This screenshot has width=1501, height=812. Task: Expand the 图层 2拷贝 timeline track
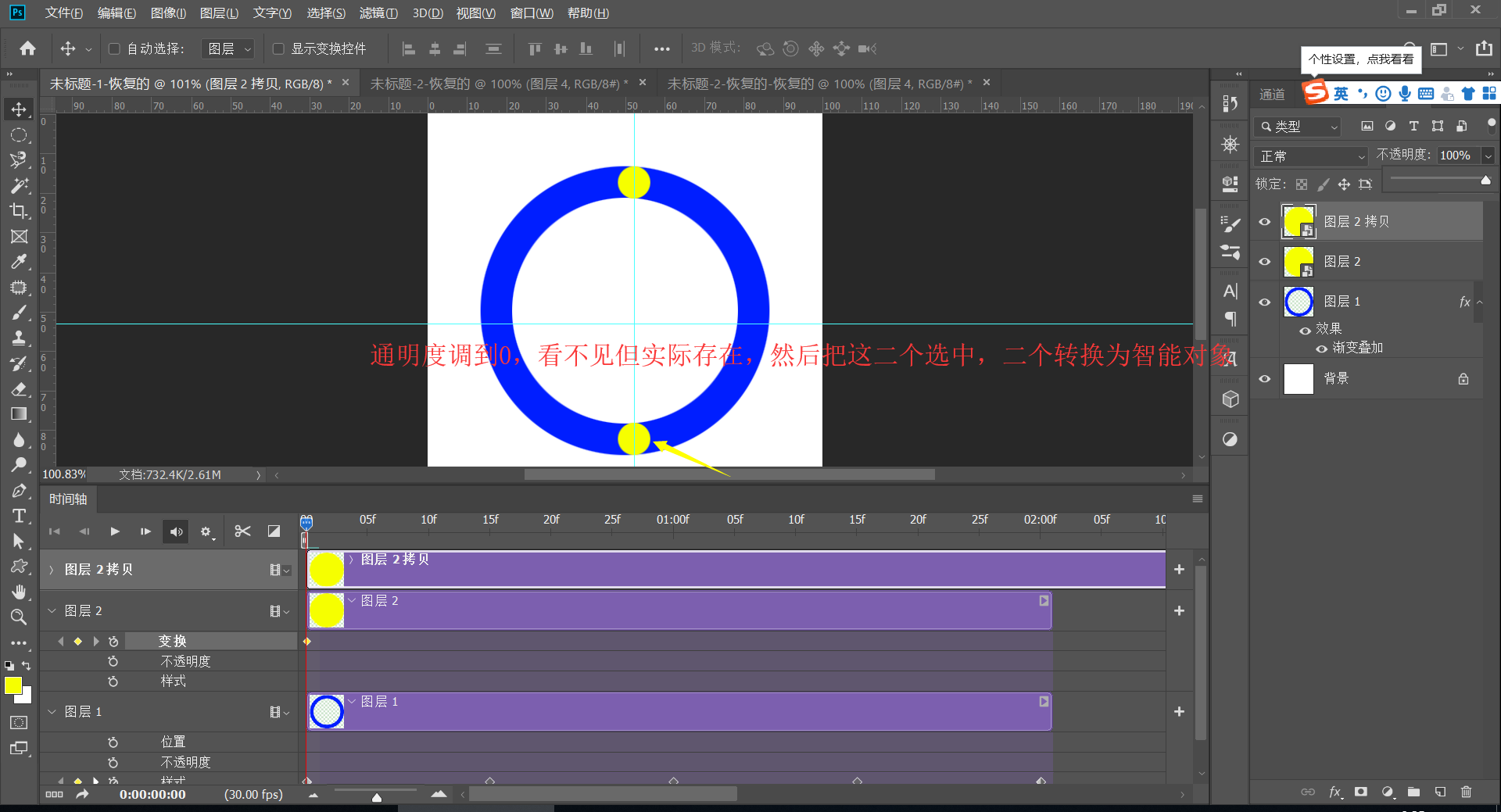50,569
